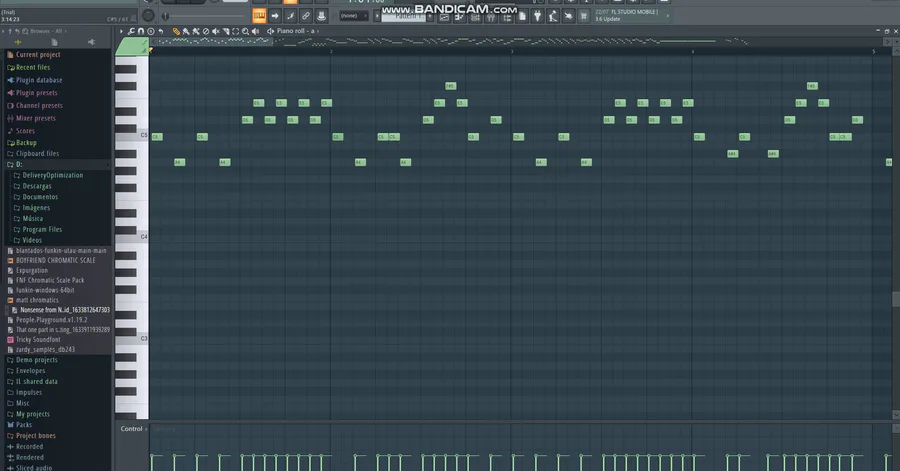Open the plugin picker plug icon
Image resolution: width=900 pixels, height=471 pixels.
point(537,16)
